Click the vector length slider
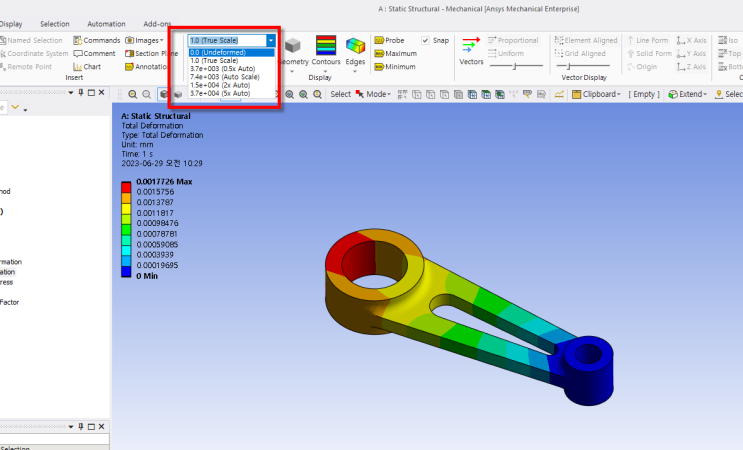The height and width of the screenshot is (450, 743). (x=516, y=66)
